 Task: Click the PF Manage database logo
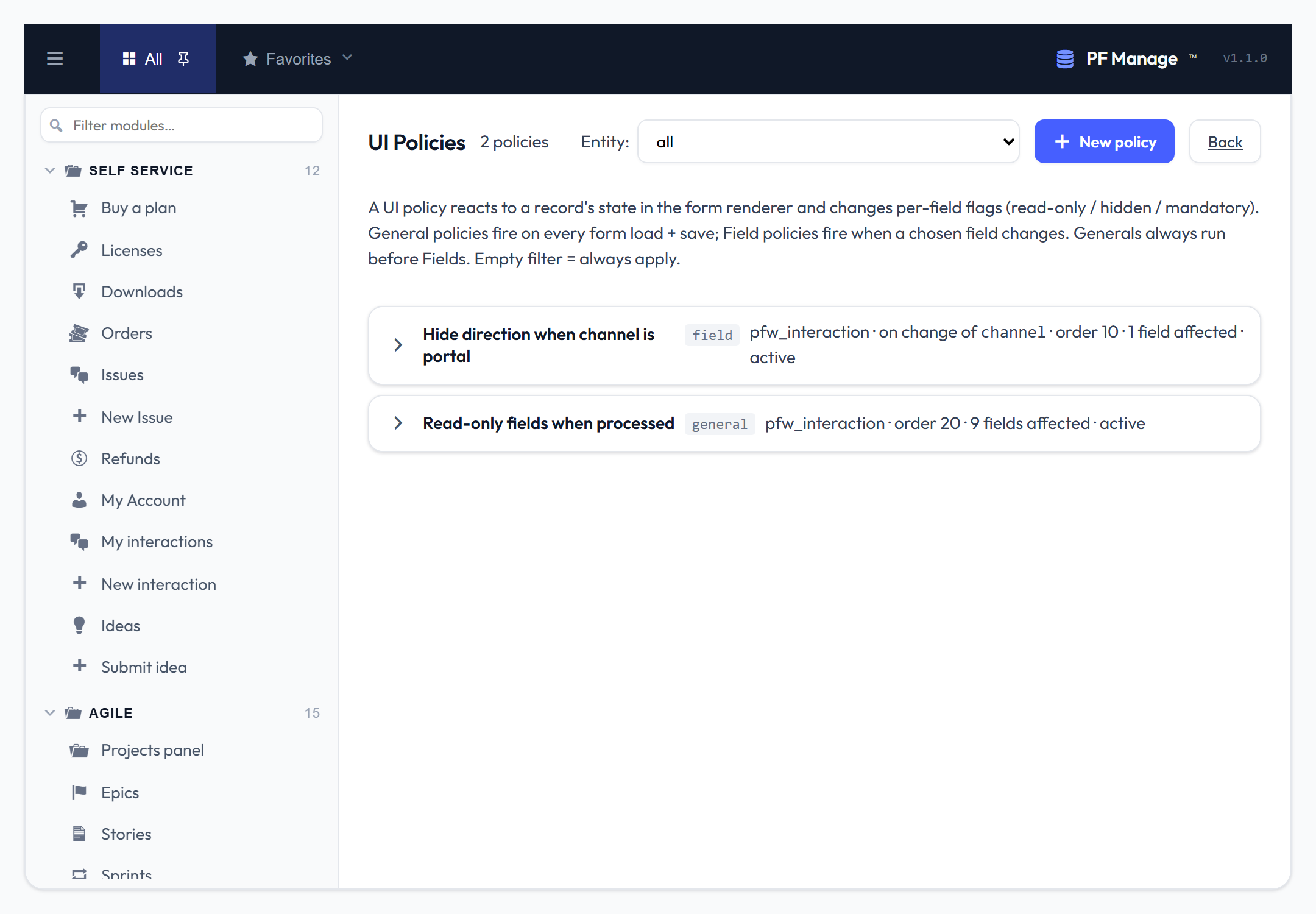[x=1065, y=58]
